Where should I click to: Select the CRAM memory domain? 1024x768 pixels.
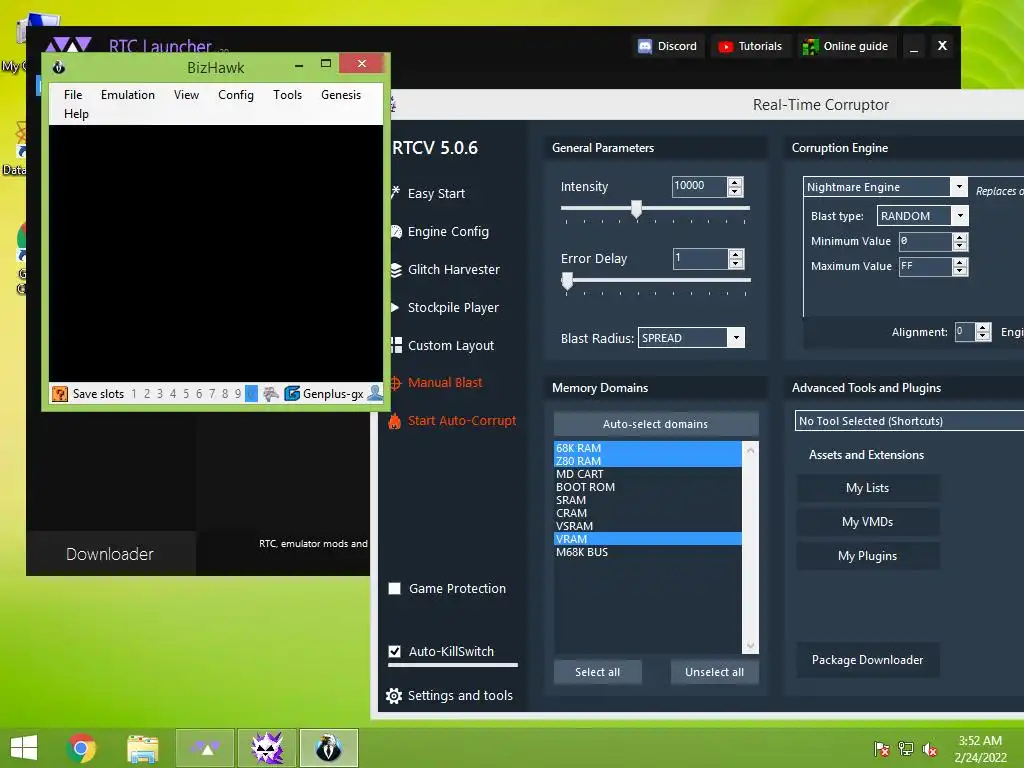point(647,513)
